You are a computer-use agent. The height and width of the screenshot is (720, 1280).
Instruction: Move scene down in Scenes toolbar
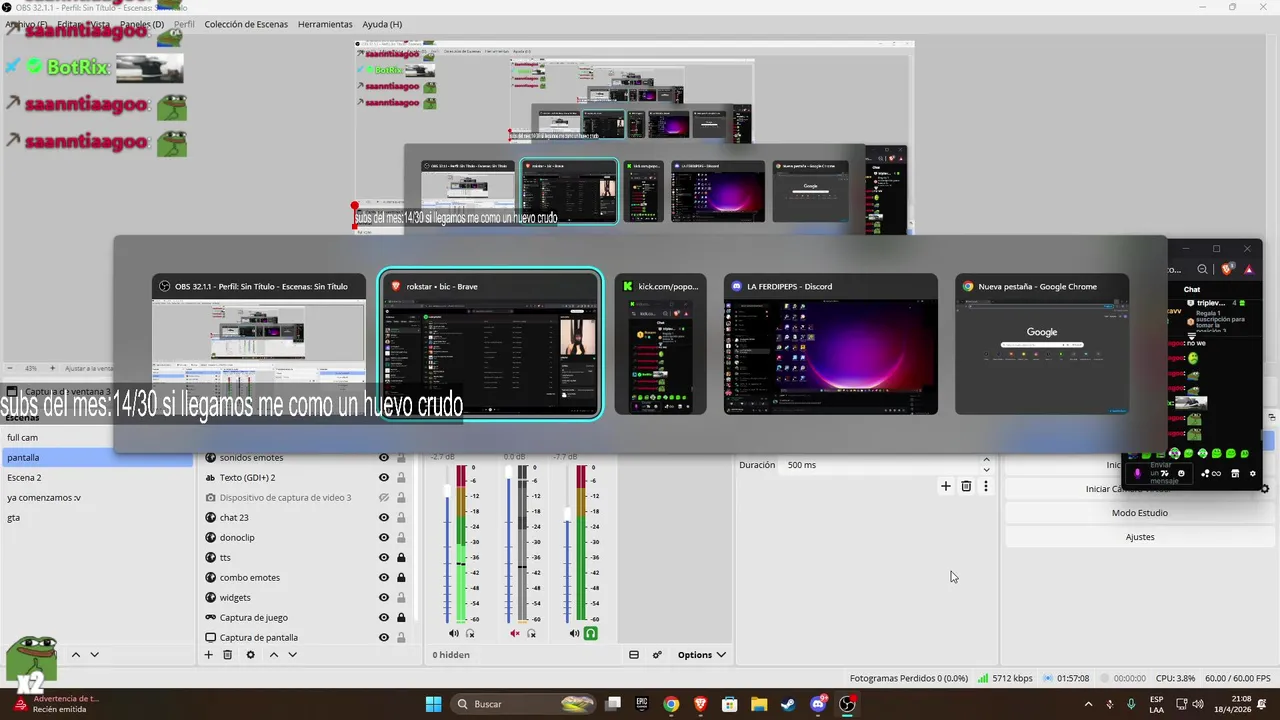[x=95, y=655]
